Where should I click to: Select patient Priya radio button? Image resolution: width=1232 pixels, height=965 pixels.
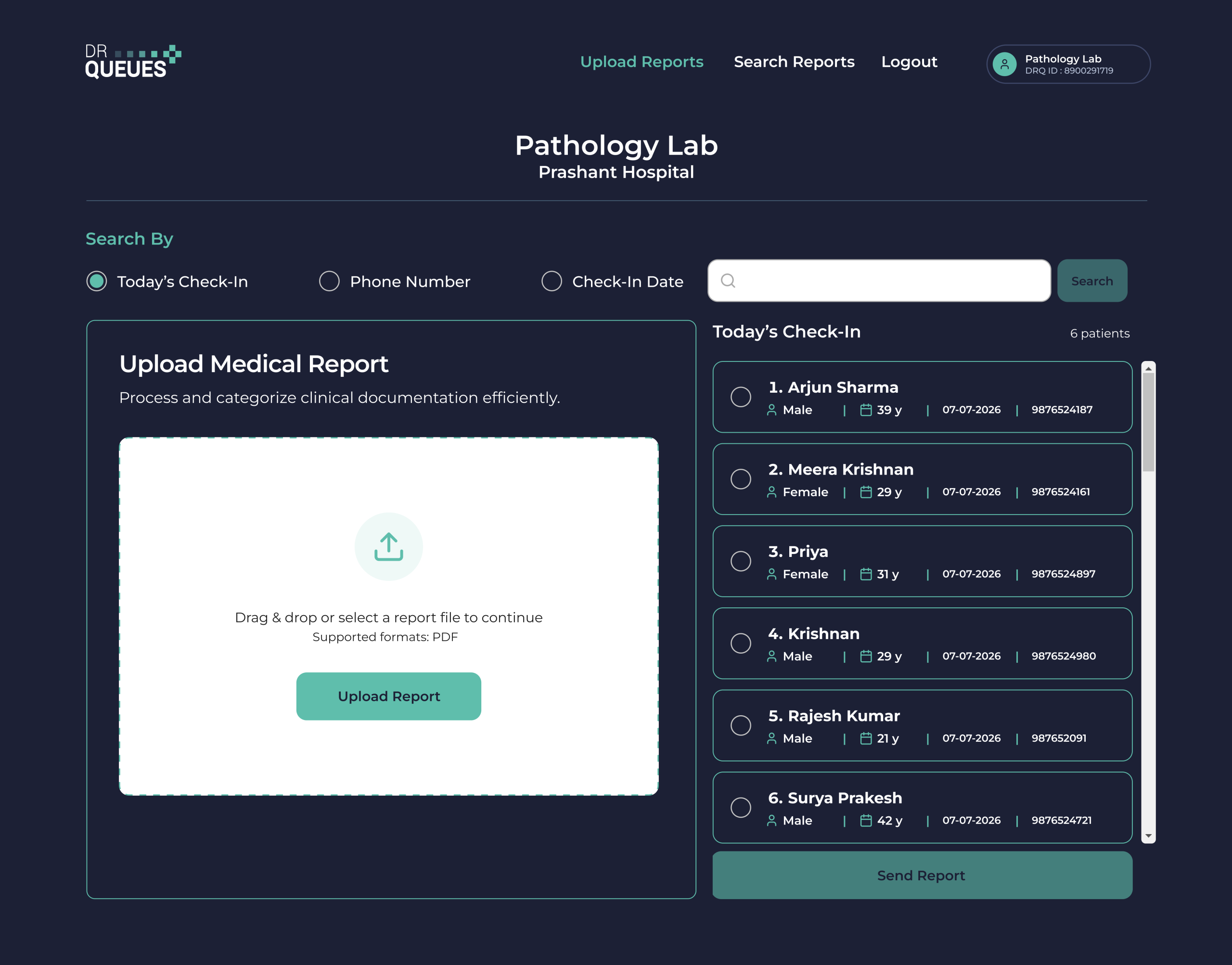click(741, 561)
